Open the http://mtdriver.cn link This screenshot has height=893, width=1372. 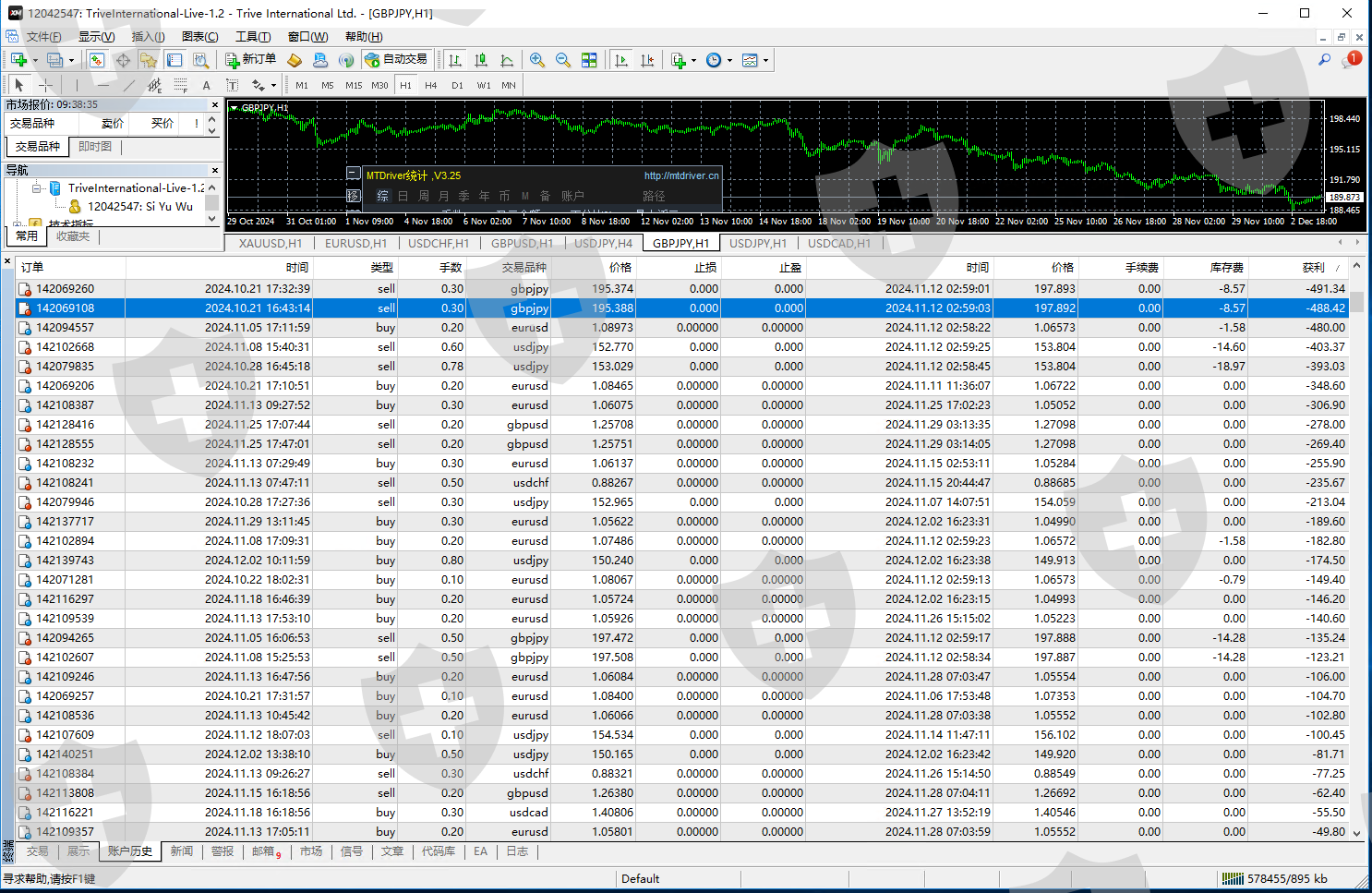[x=680, y=175]
